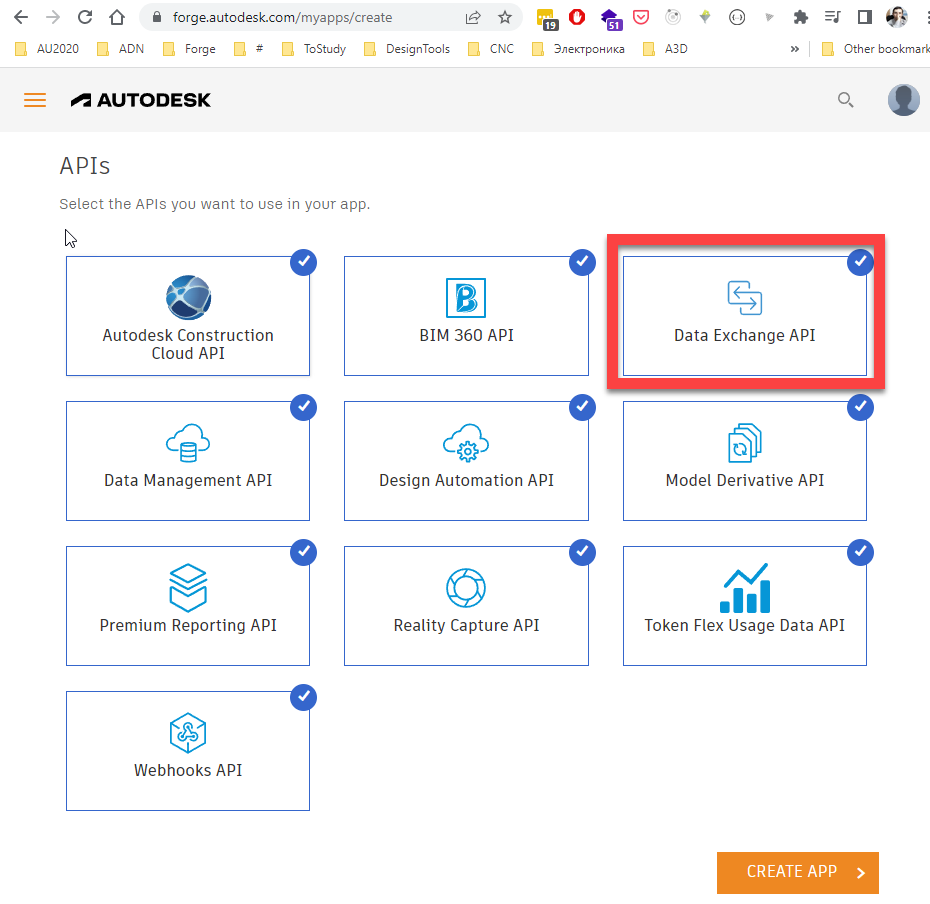The height and width of the screenshot is (904, 930).
Task: Uncheck the Design Automation API checkmark
Action: pyautogui.click(x=582, y=408)
